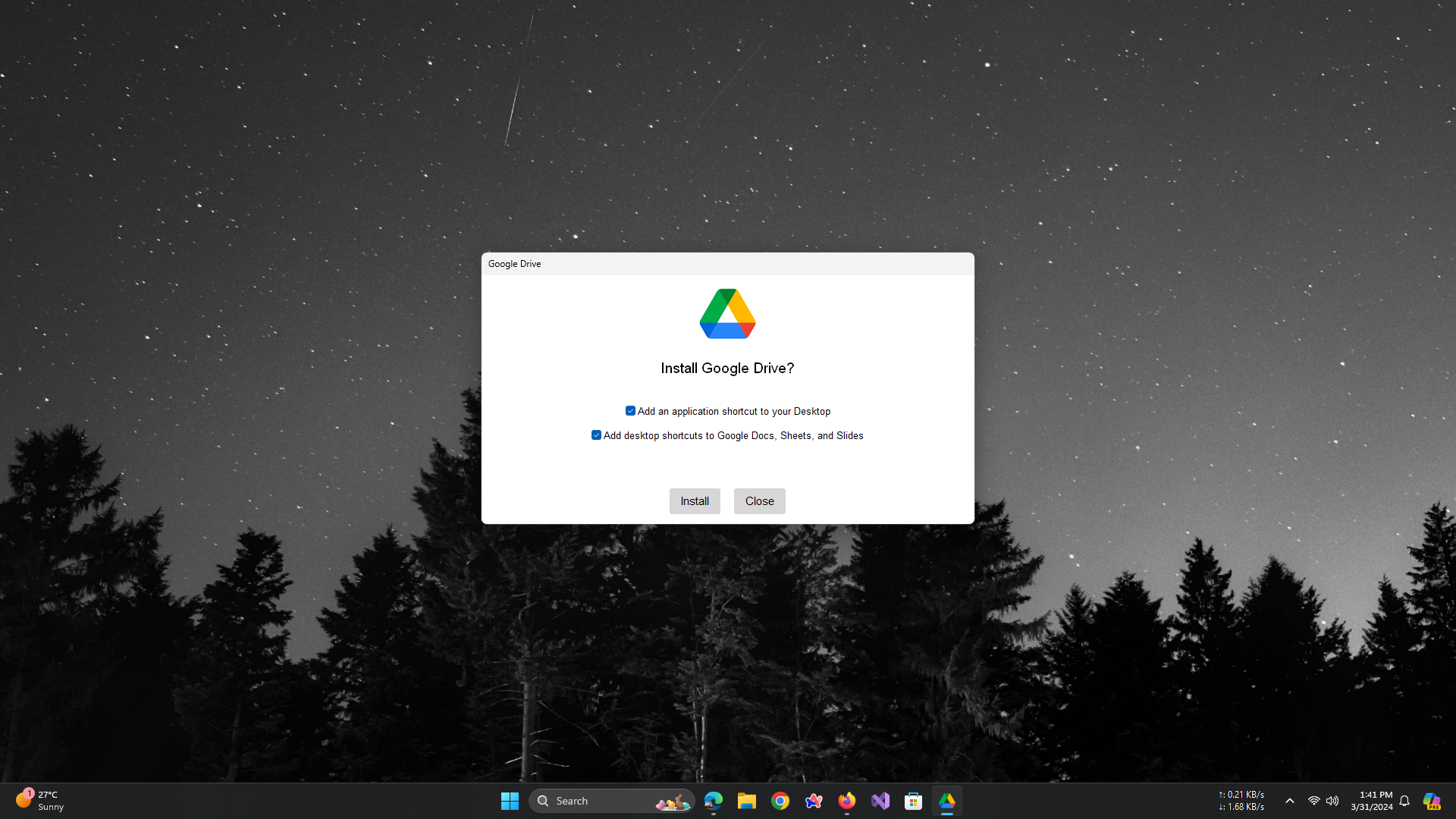The image size is (1456, 819).
Task: Click the Install button
Action: tap(694, 501)
